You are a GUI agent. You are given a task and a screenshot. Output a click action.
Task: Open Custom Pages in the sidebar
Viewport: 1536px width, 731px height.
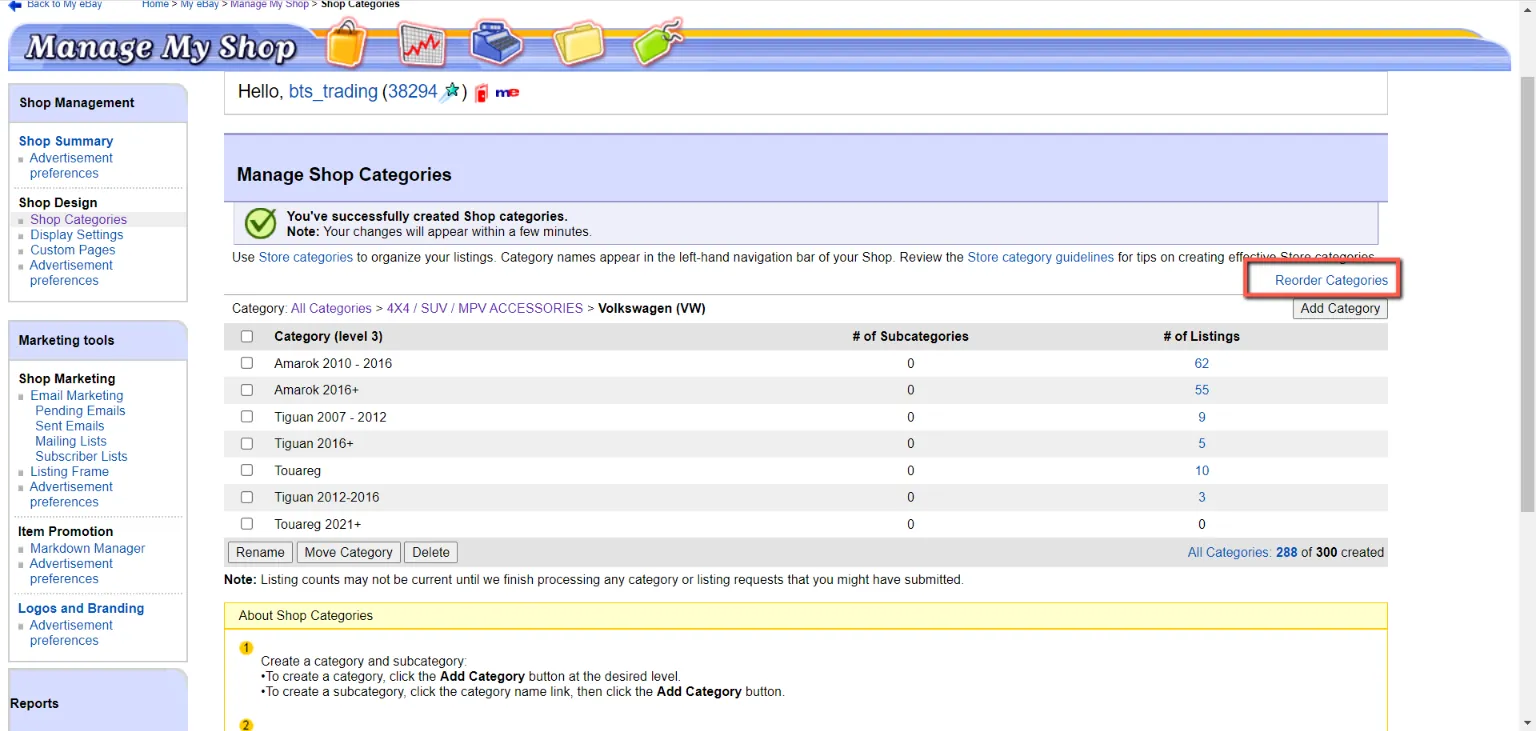coord(73,250)
